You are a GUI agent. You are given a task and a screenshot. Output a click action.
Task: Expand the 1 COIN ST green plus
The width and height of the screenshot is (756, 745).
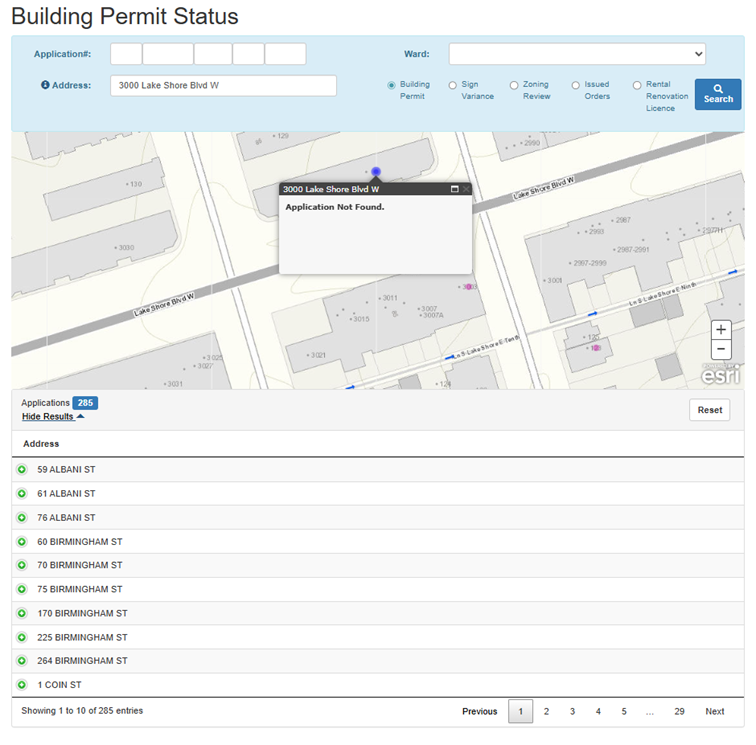pyautogui.click(x=22, y=685)
